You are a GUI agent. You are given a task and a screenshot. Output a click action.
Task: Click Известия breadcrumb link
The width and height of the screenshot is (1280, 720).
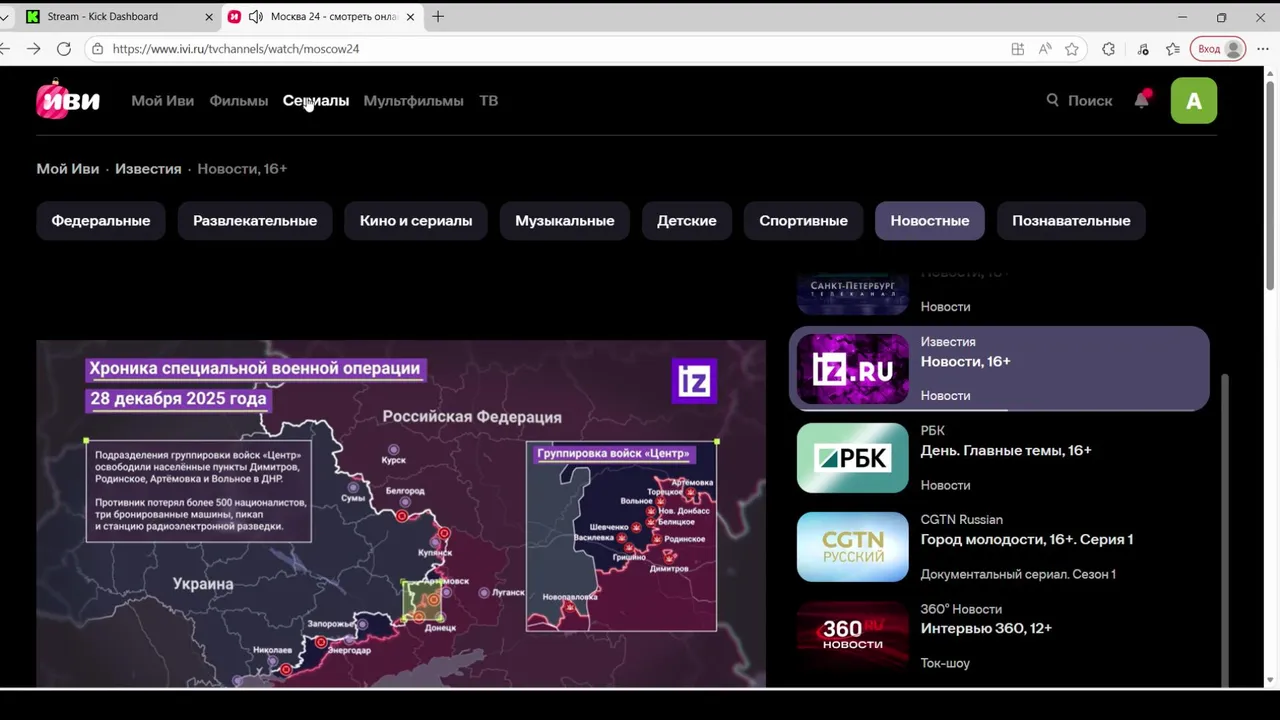click(148, 168)
